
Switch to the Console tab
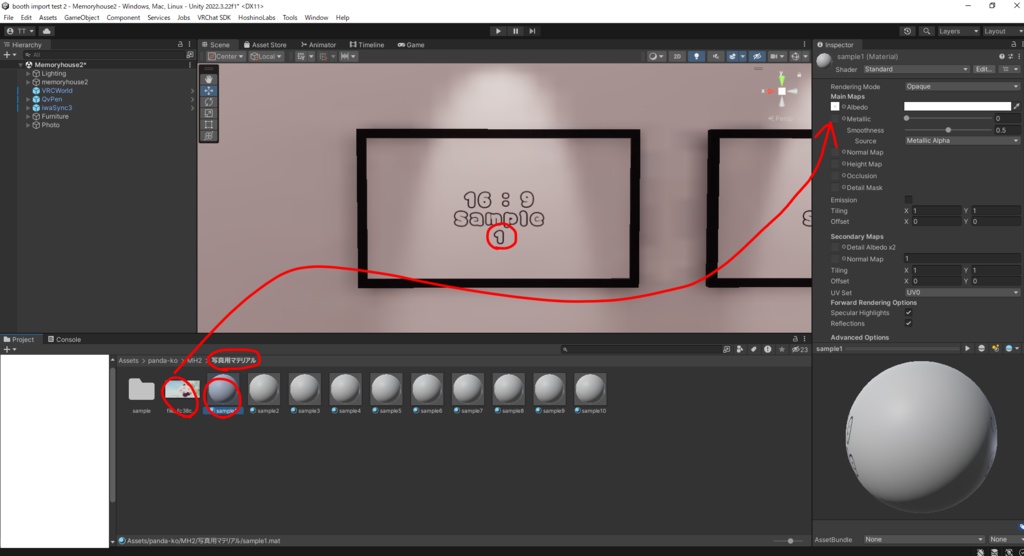64,339
